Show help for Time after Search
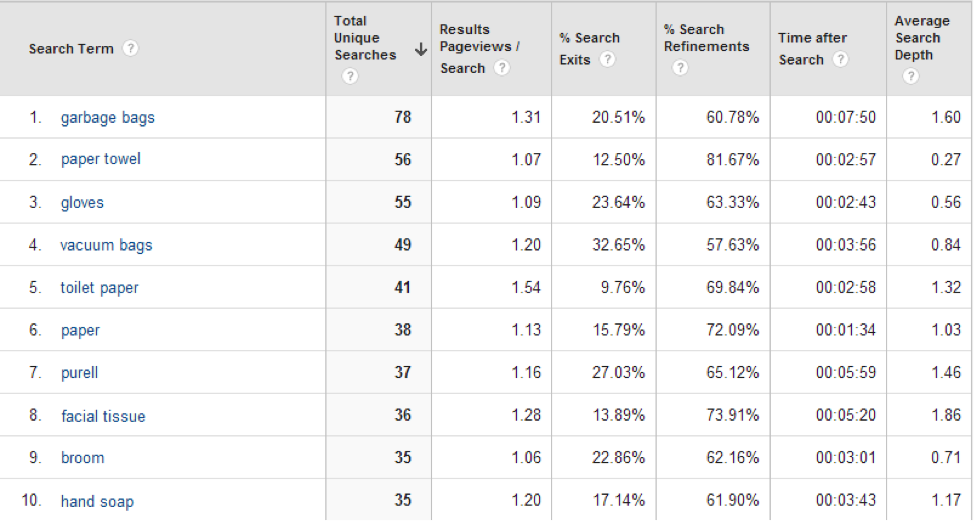This screenshot has width=974, height=521. [840, 60]
